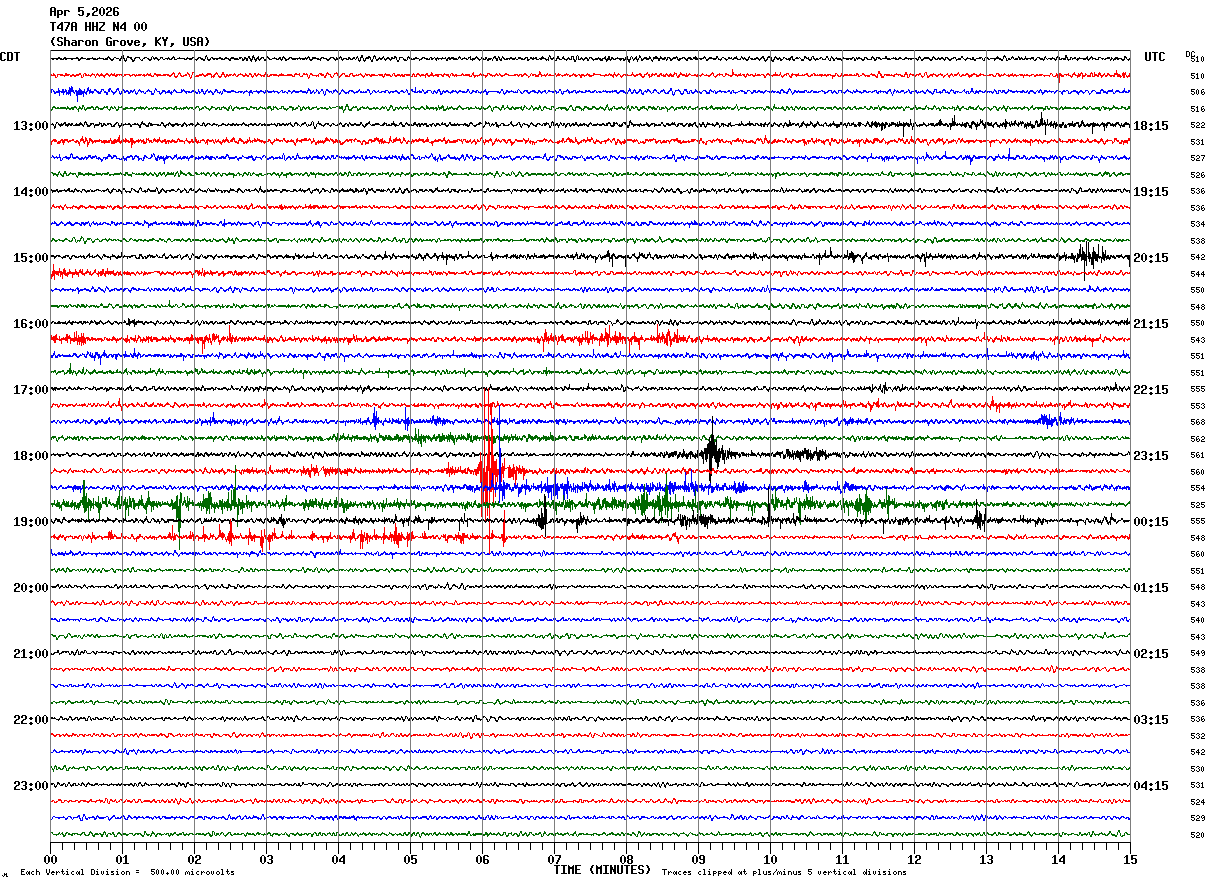Select the 20:00 CDT time label
This screenshot has width=1210, height=886.
click(x=30, y=588)
